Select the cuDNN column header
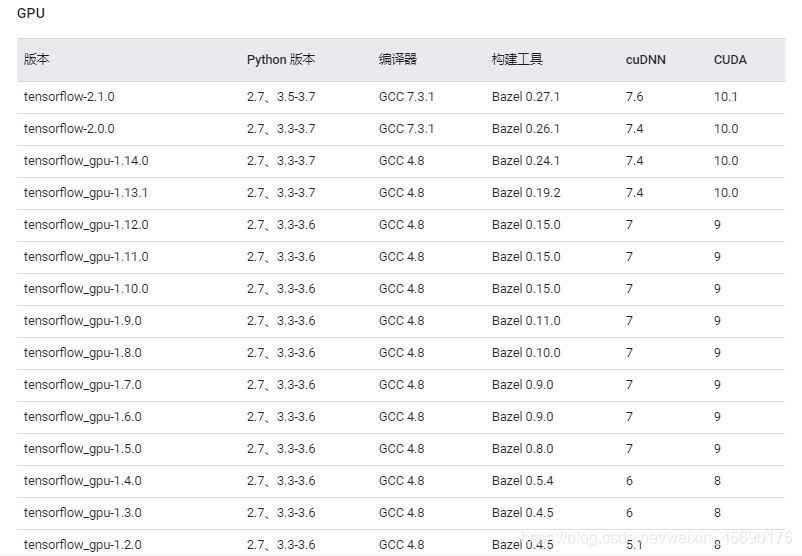The image size is (802, 556). click(645, 60)
